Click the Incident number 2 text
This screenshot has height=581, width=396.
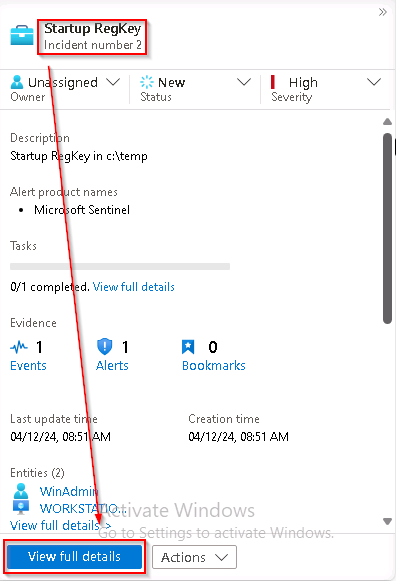93,45
